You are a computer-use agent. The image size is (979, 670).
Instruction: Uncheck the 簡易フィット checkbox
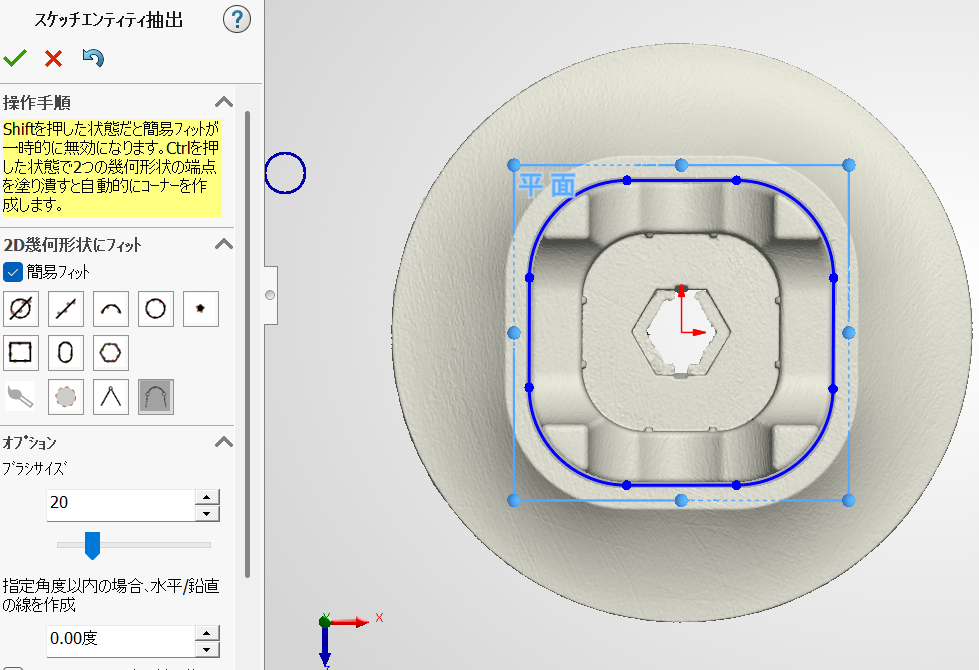pos(14,271)
